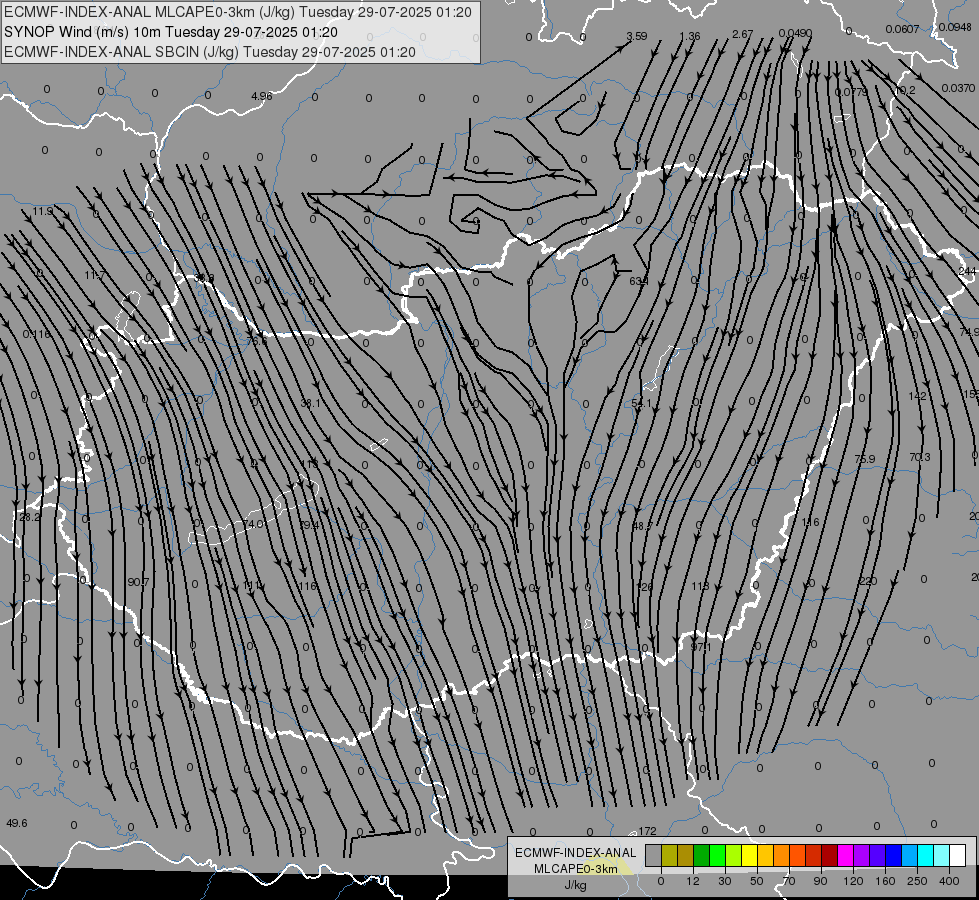This screenshot has height=900, width=979.
Task: Click map value 97.1
Action: (701, 646)
